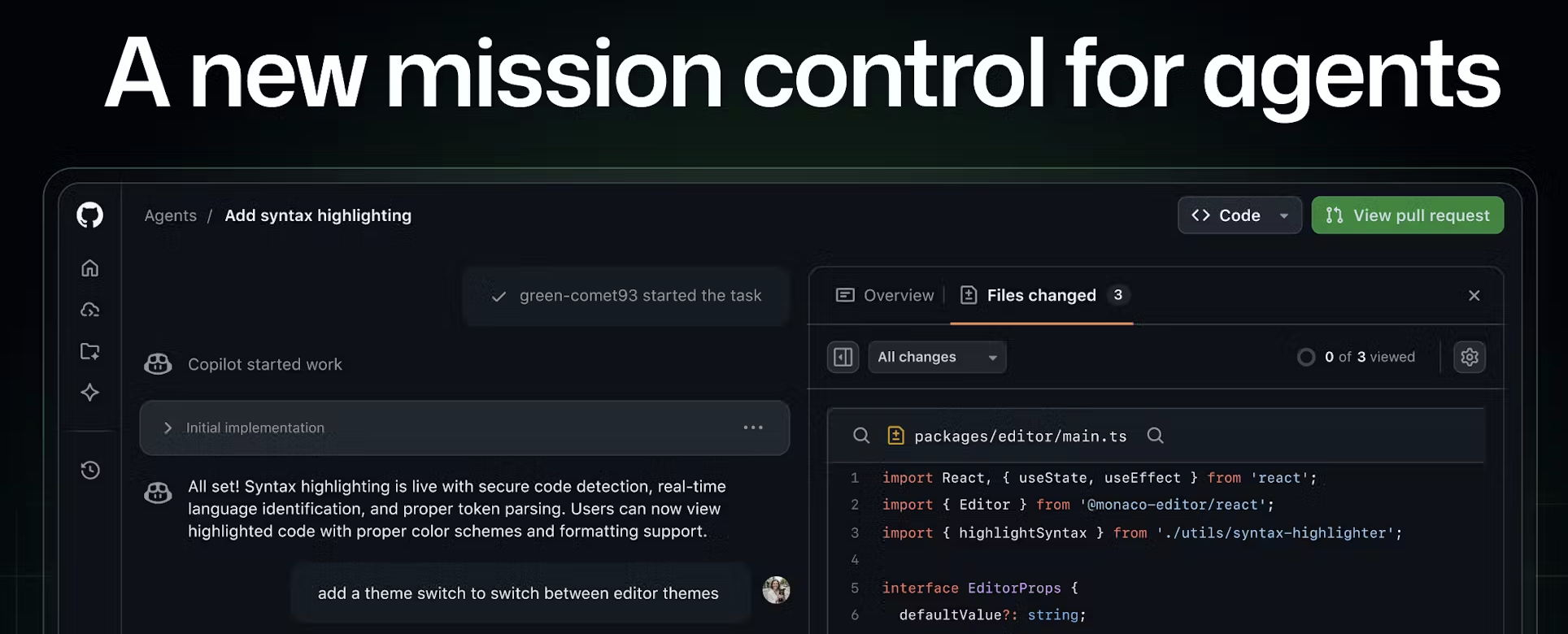Click code line 2 importing Editor
The width and height of the screenshot is (1568, 634).
pyautogui.click(x=1078, y=505)
